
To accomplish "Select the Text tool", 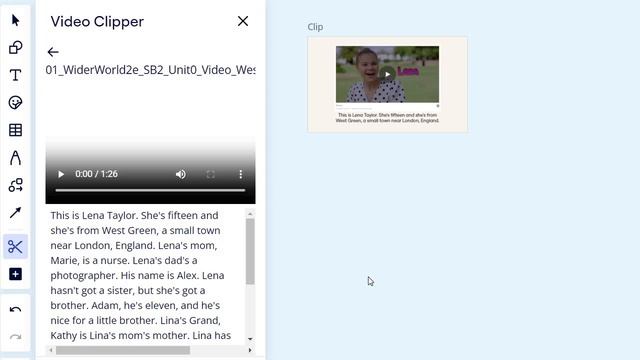I will click(x=16, y=75).
